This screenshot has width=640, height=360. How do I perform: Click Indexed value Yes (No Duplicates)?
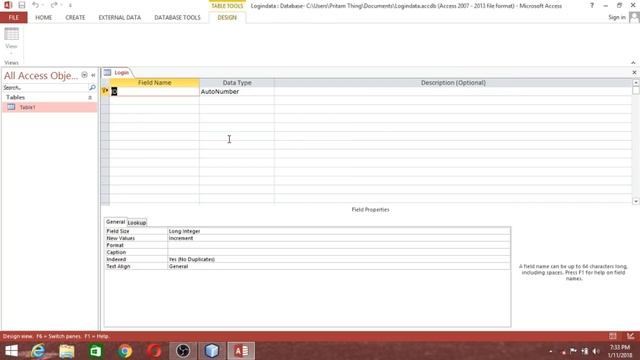339,259
